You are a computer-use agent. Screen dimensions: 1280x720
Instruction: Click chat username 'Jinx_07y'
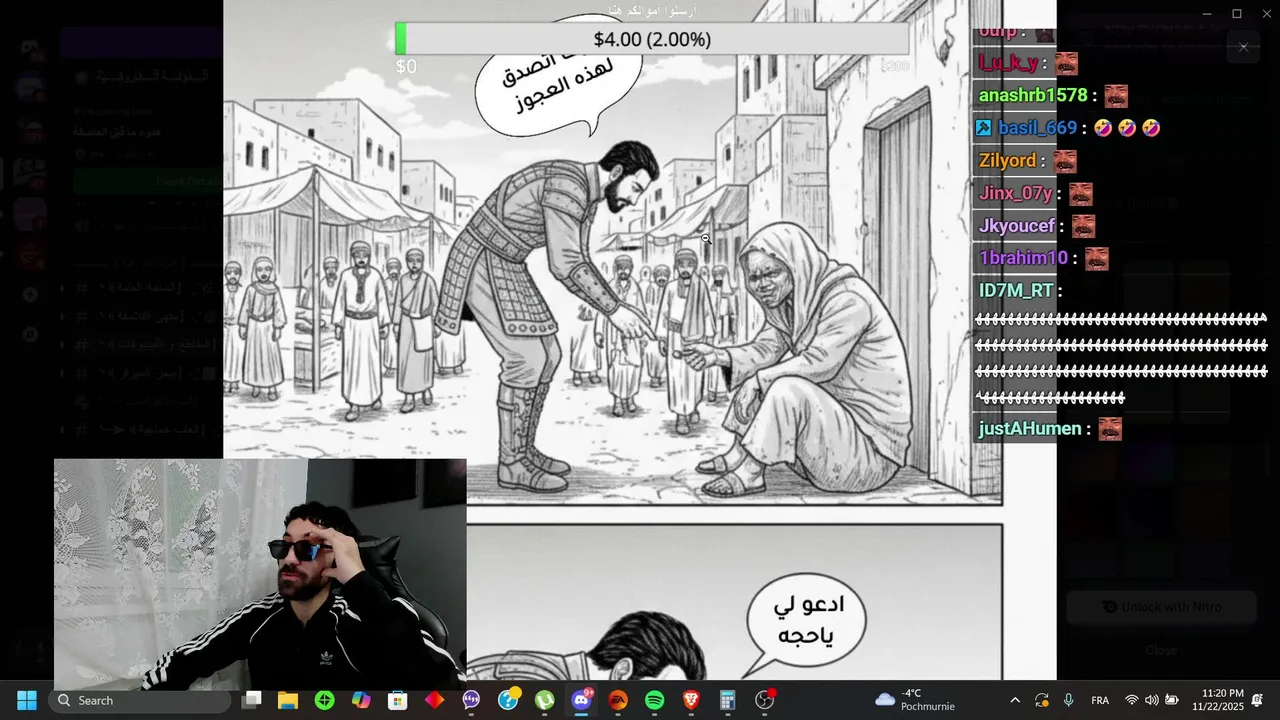(x=1015, y=193)
